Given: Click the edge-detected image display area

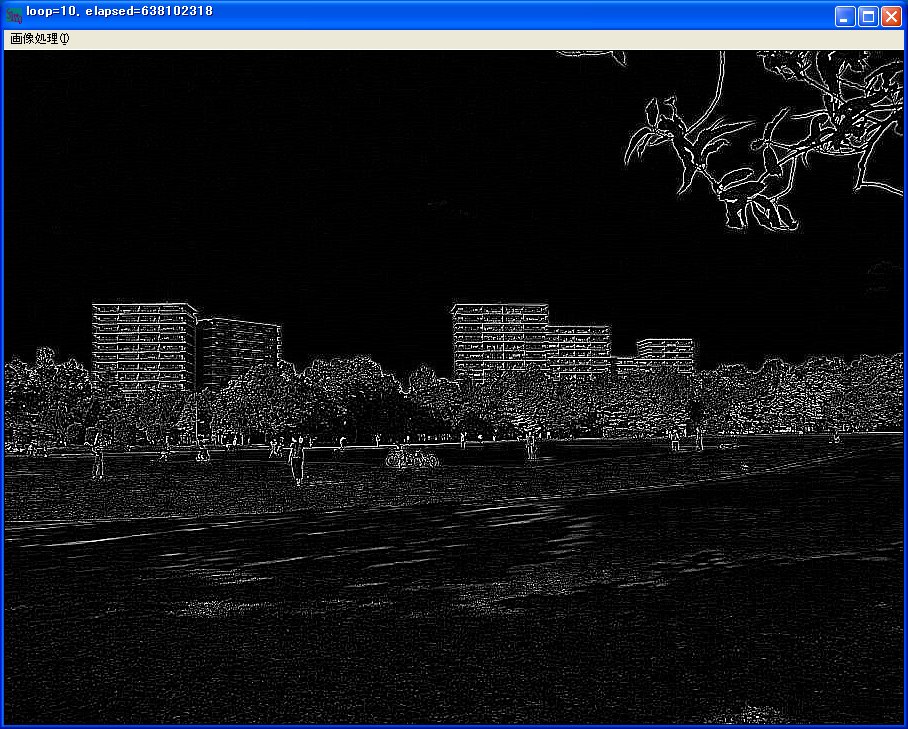Looking at the screenshot, I should tap(453, 387).
